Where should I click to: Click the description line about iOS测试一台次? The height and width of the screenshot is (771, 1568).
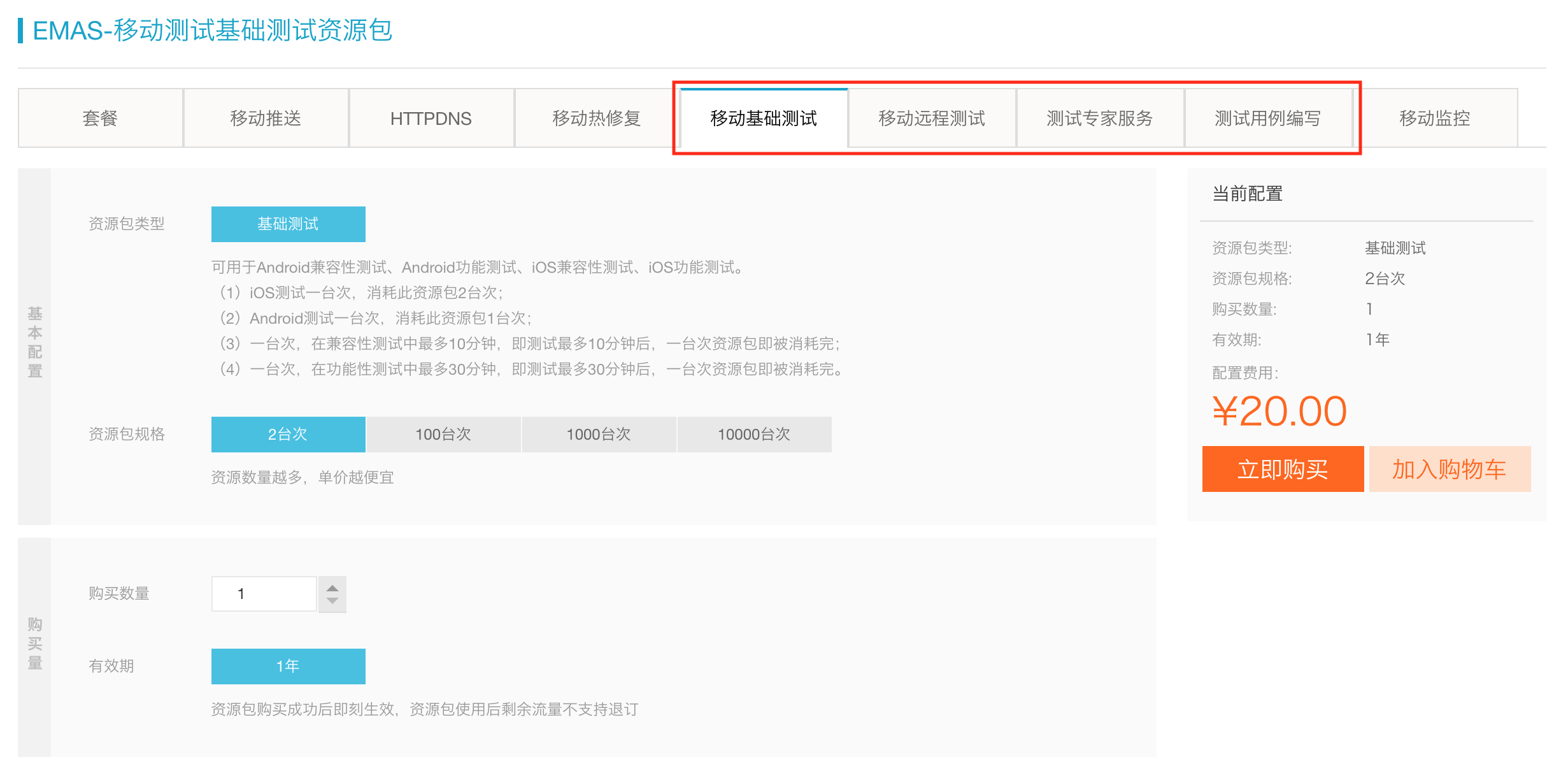point(360,292)
